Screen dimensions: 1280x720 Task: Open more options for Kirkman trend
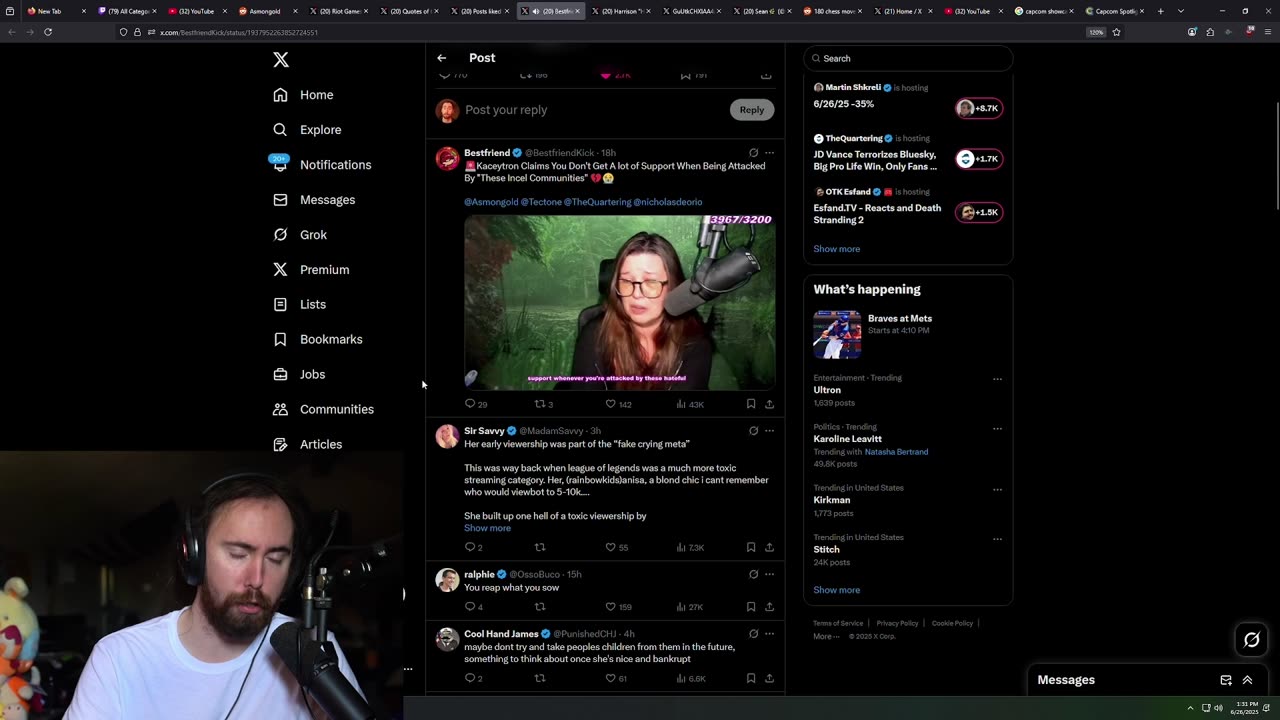(x=997, y=489)
